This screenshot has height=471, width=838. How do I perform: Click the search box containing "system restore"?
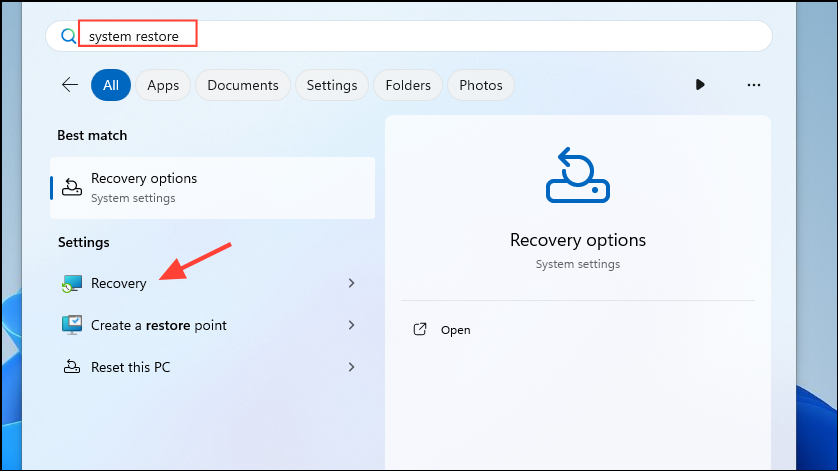409,36
